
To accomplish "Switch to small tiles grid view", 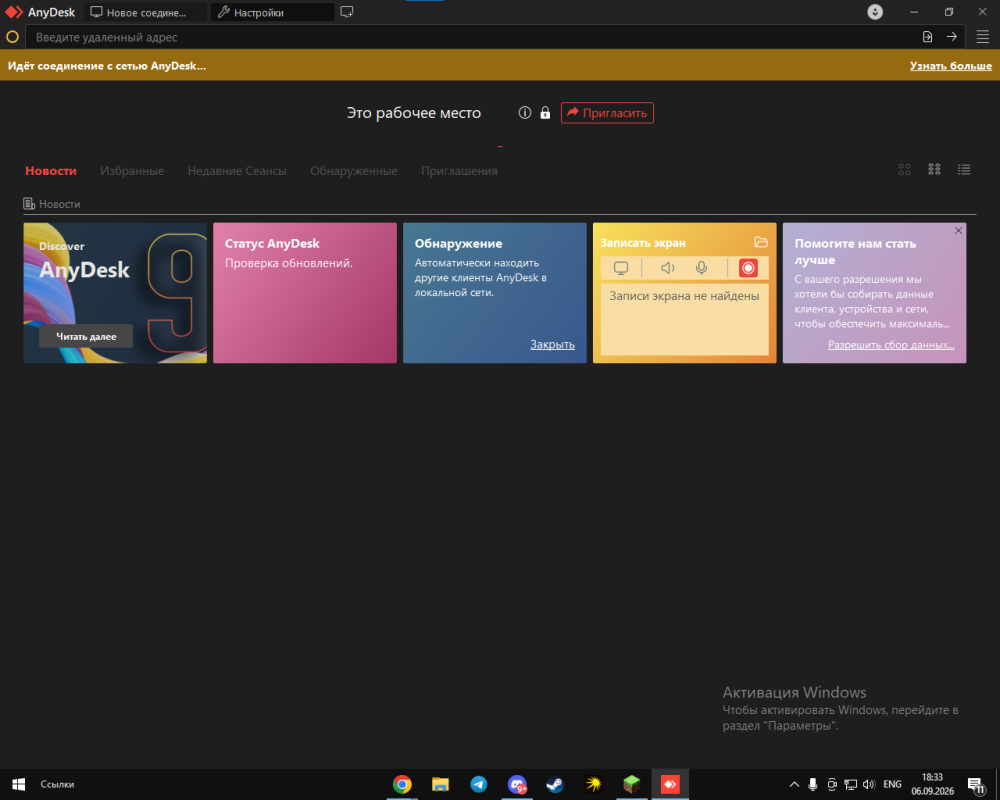I will click(x=934, y=169).
